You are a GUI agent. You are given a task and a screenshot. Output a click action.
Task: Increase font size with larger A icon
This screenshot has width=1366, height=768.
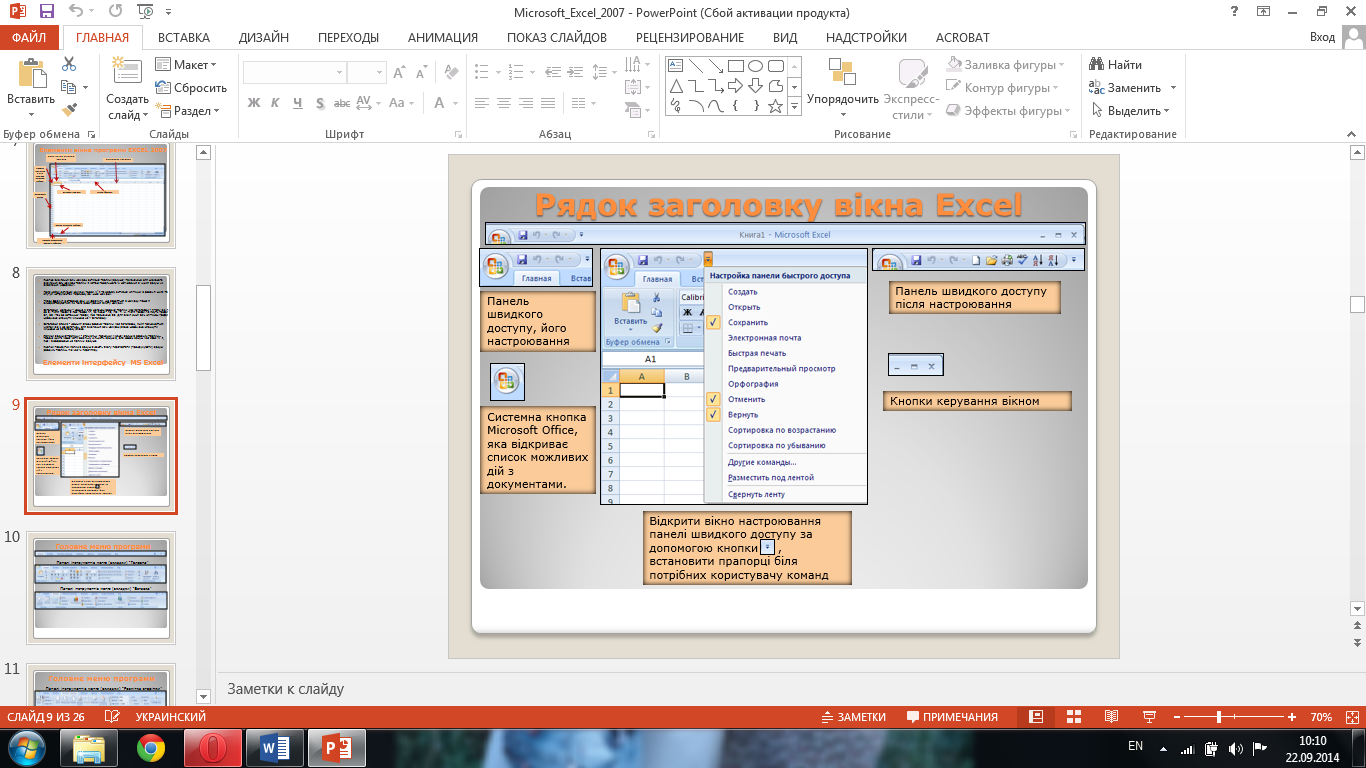tap(399, 73)
